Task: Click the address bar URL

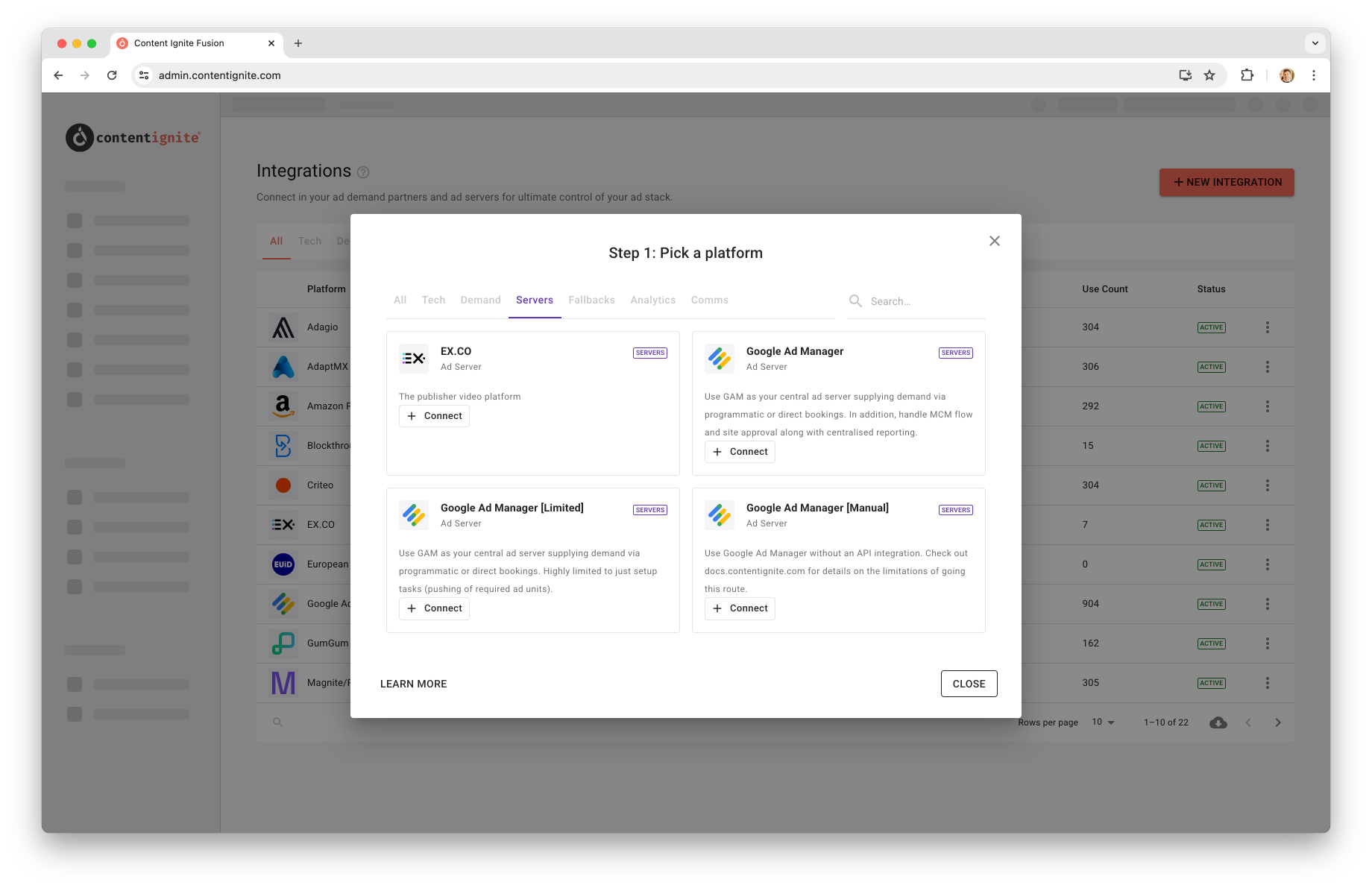Action: point(220,75)
